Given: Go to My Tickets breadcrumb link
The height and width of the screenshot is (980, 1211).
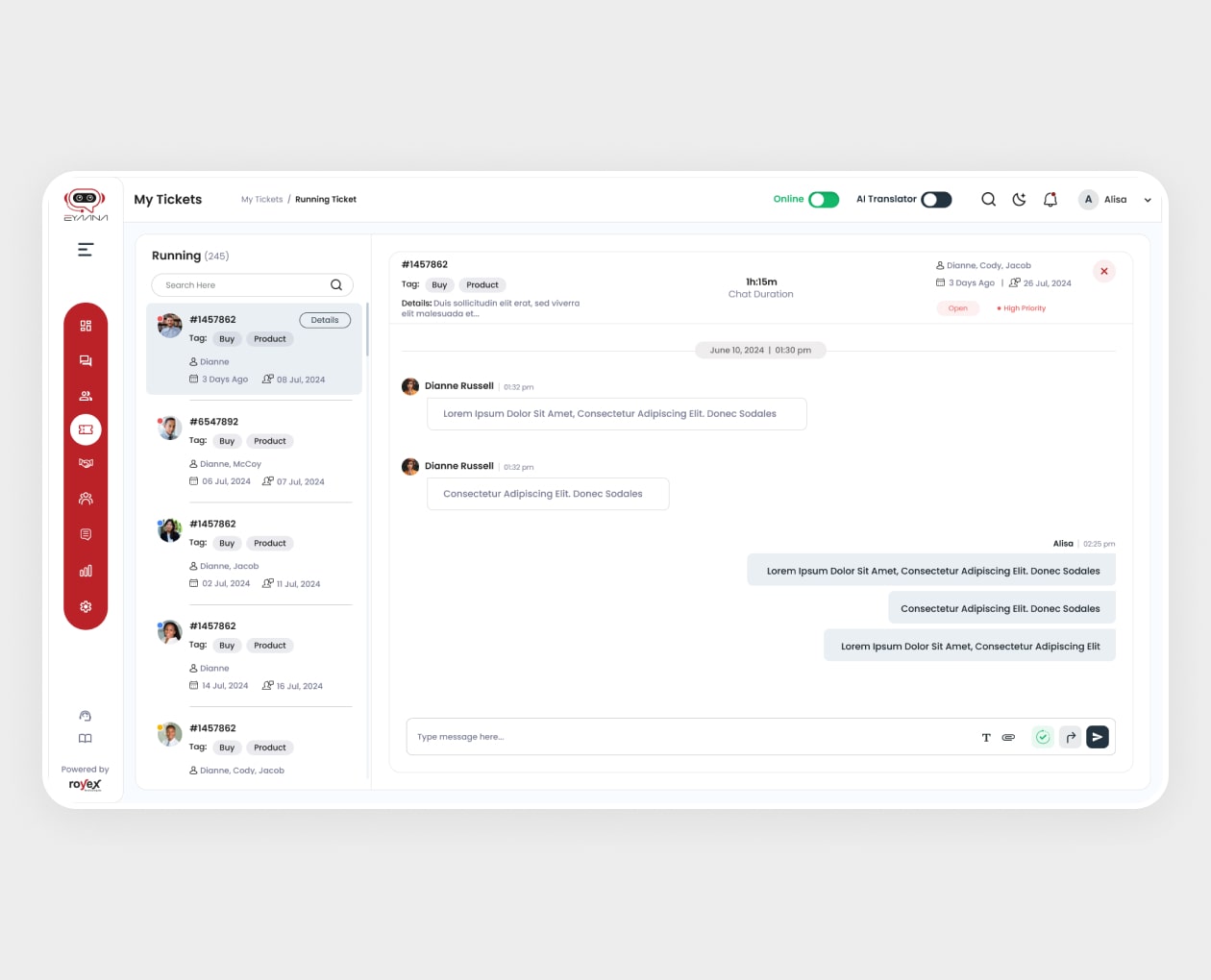Looking at the screenshot, I should tap(261, 200).
